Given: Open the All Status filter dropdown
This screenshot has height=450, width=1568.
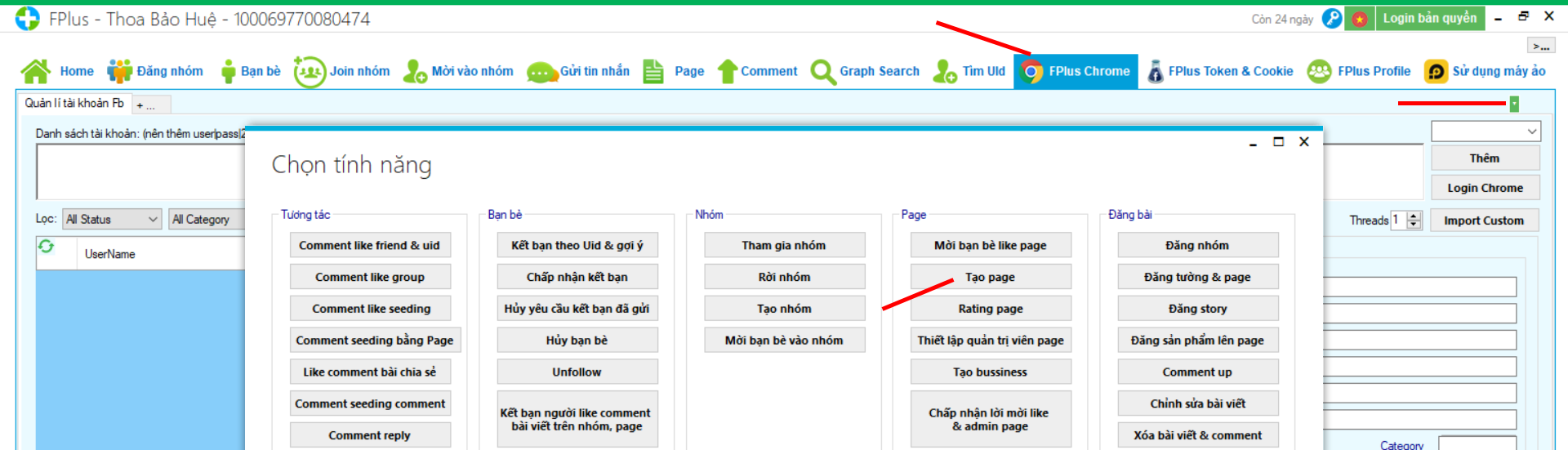Looking at the screenshot, I should point(112,219).
